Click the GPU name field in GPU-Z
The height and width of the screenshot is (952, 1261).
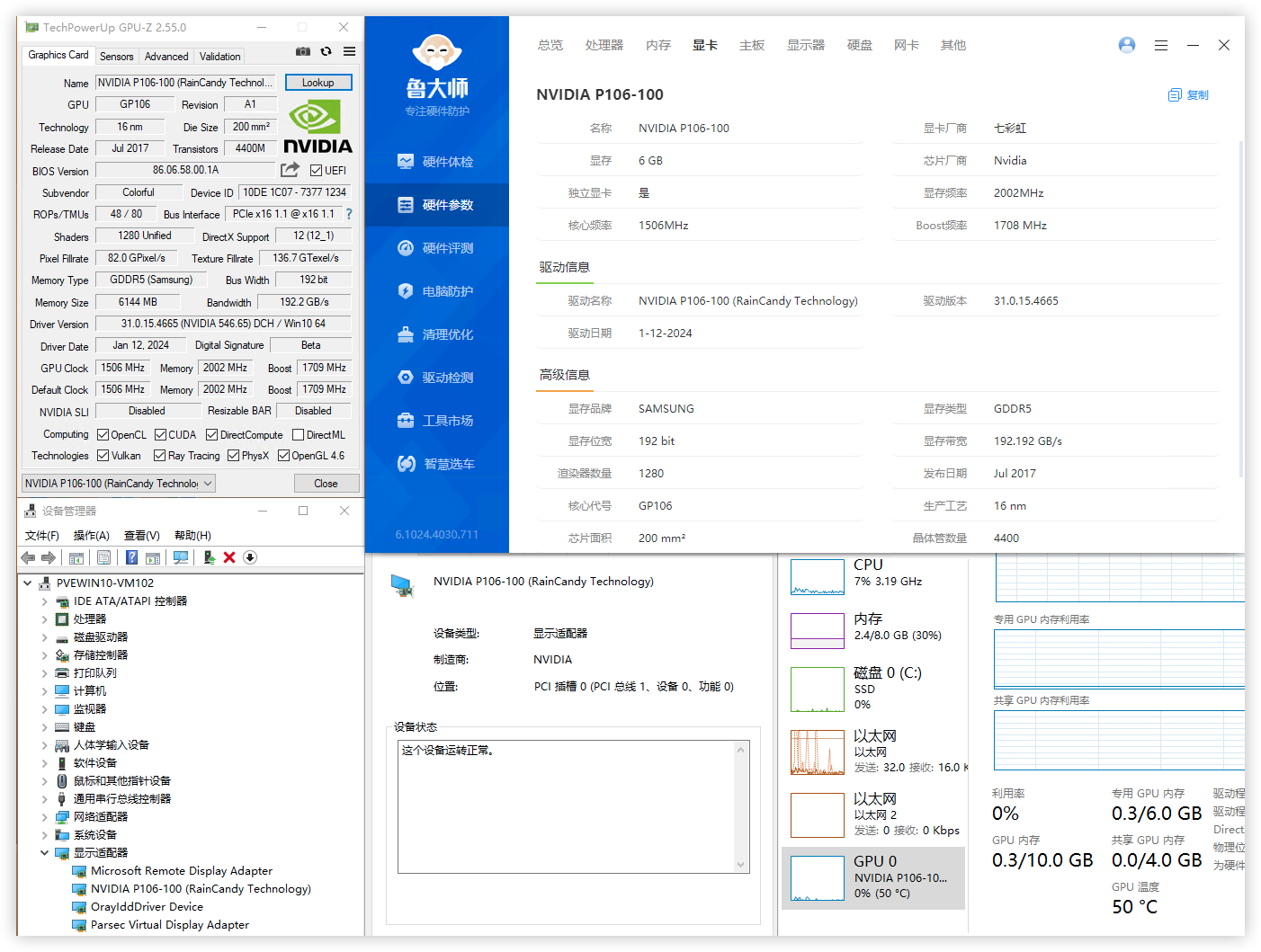click(x=185, y=83)
